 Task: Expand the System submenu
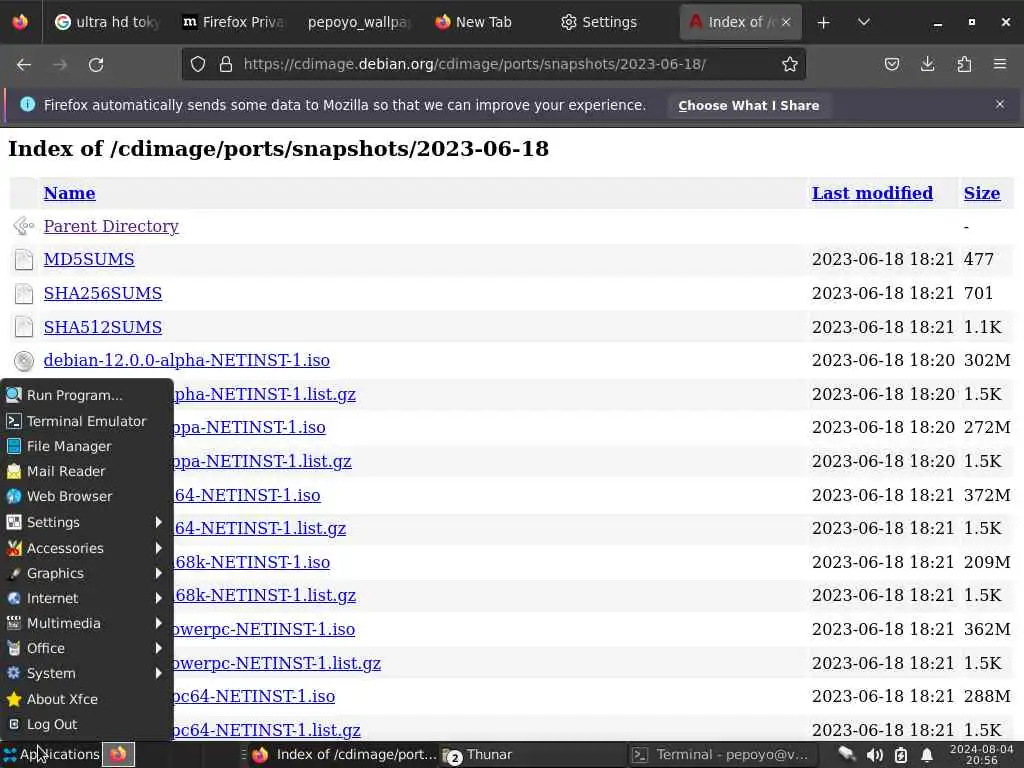tap(87, 673)
